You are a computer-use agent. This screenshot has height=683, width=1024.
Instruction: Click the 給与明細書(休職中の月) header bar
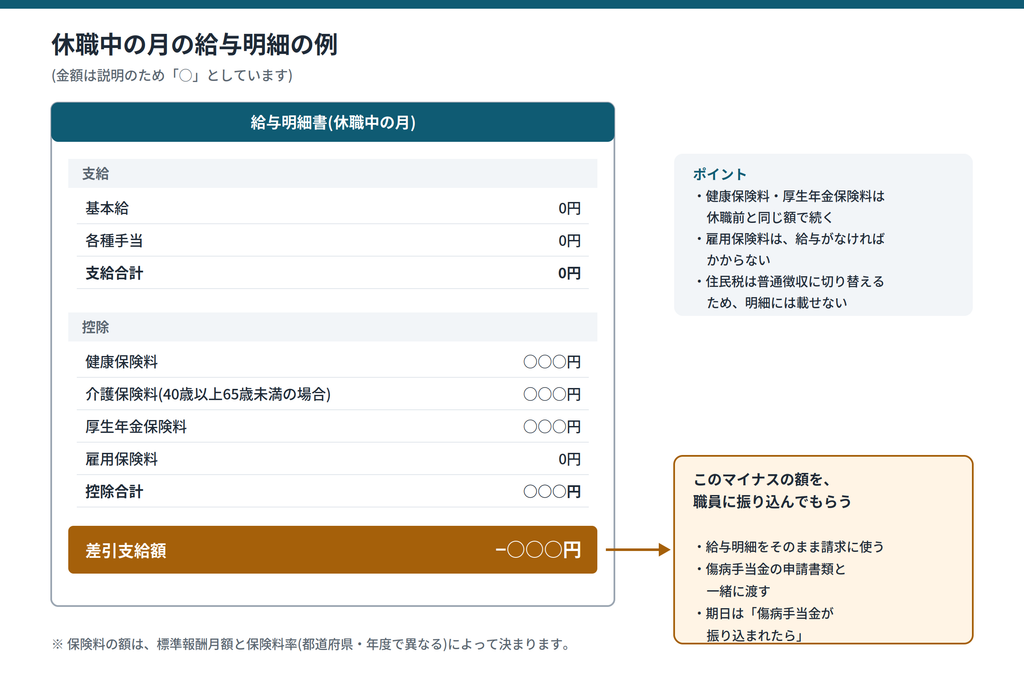[x=332, y=122]
